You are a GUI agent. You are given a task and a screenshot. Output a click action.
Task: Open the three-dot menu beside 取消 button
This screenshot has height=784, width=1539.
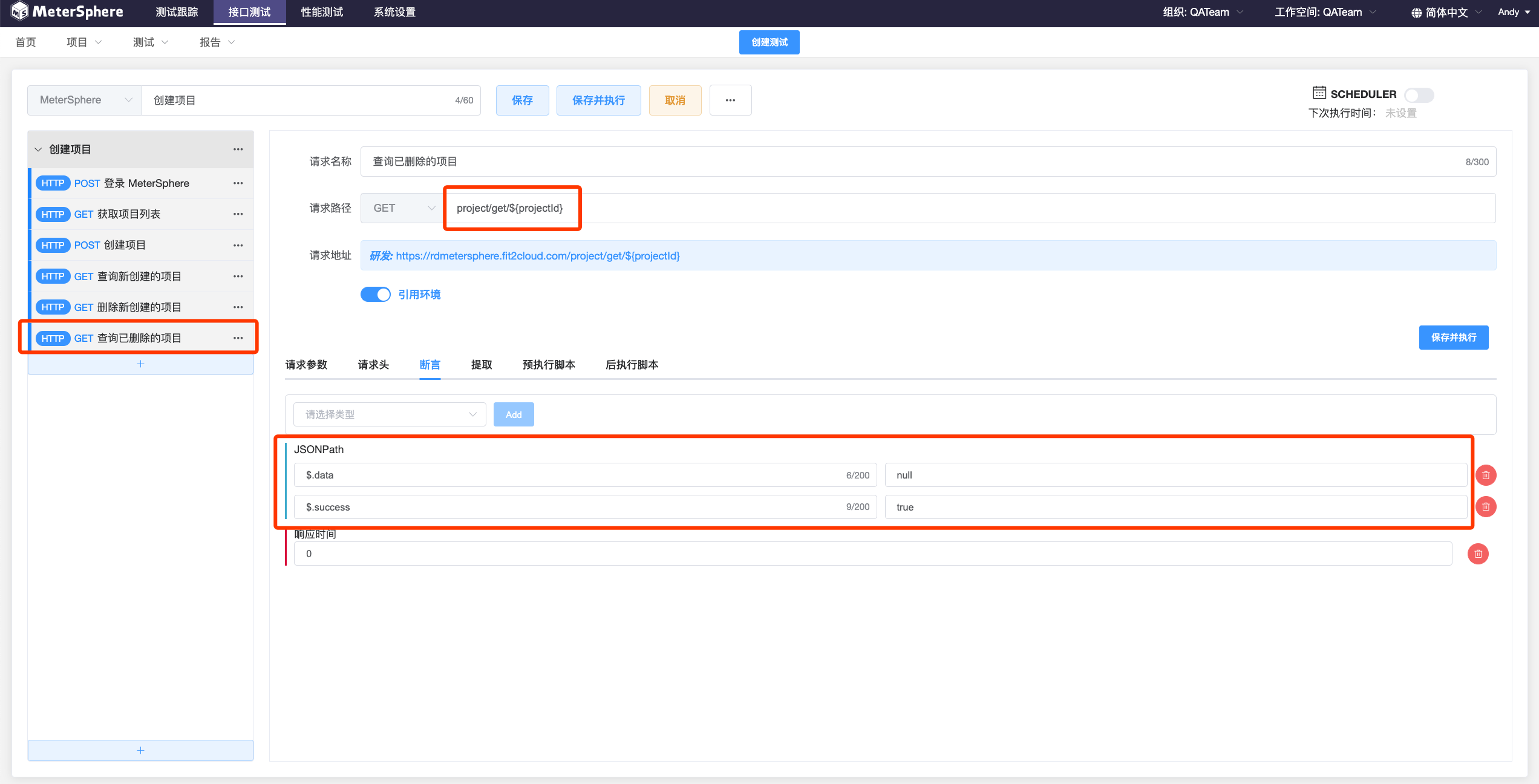(730, 100)
